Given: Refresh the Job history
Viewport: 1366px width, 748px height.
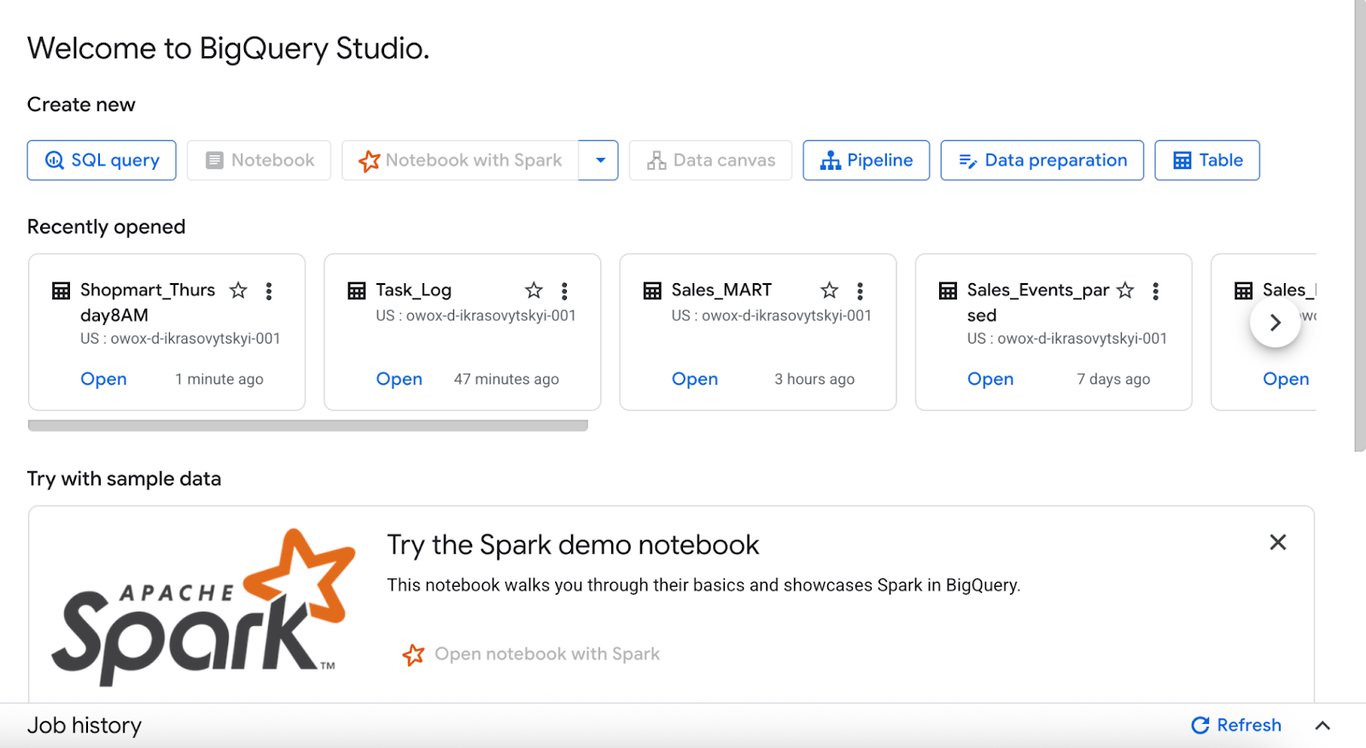Looking at the screenshot, I should [1236, 726].
